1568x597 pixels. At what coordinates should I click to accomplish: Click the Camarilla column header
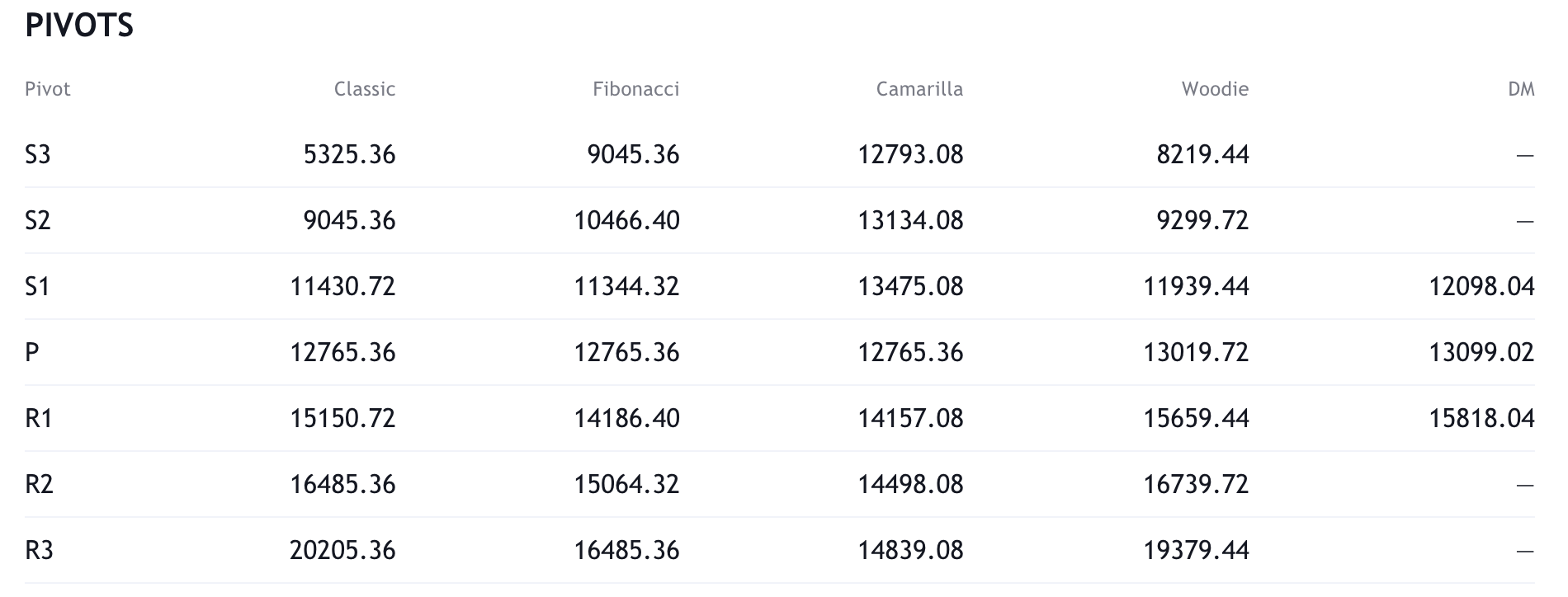coord(919,89)
